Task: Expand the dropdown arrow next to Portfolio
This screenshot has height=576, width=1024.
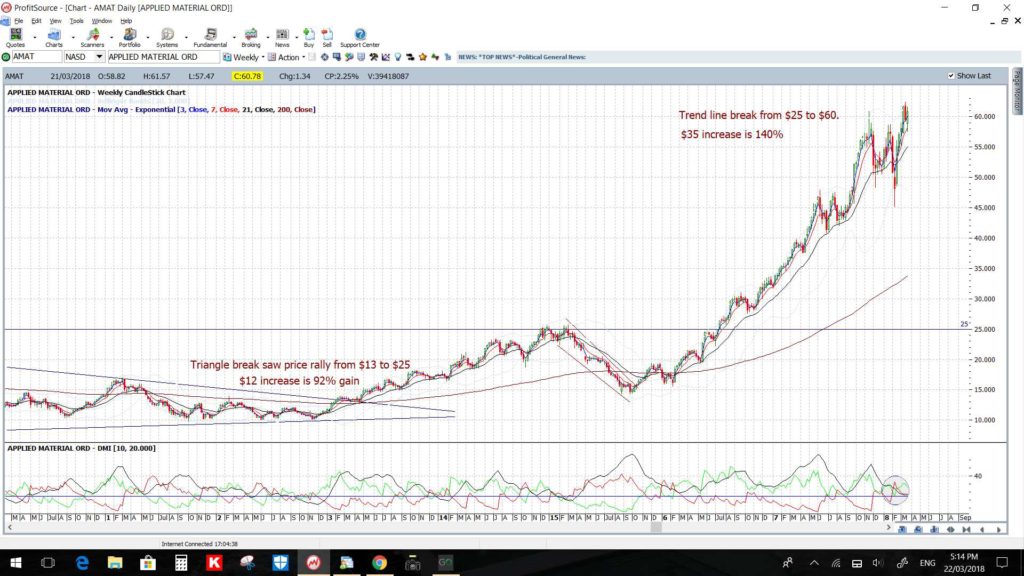Action: 148,37
